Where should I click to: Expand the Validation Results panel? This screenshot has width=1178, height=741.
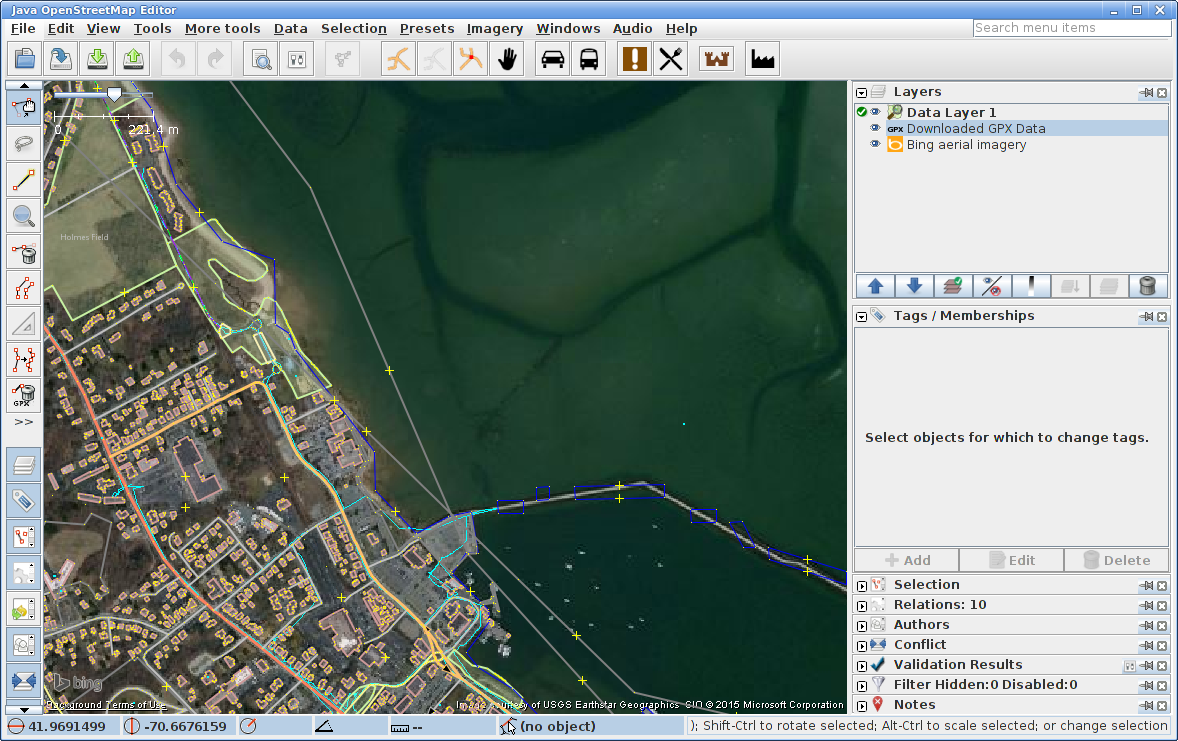tap(862, 666)
